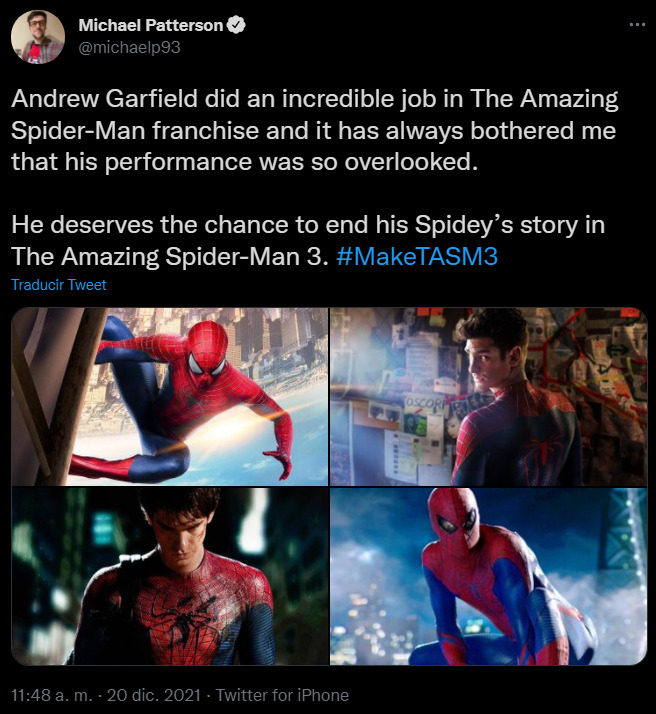This screenshot has width=656, height=714.
Task: View the bottom-right crouching Spider-Man image
Action: pos(488,577)
